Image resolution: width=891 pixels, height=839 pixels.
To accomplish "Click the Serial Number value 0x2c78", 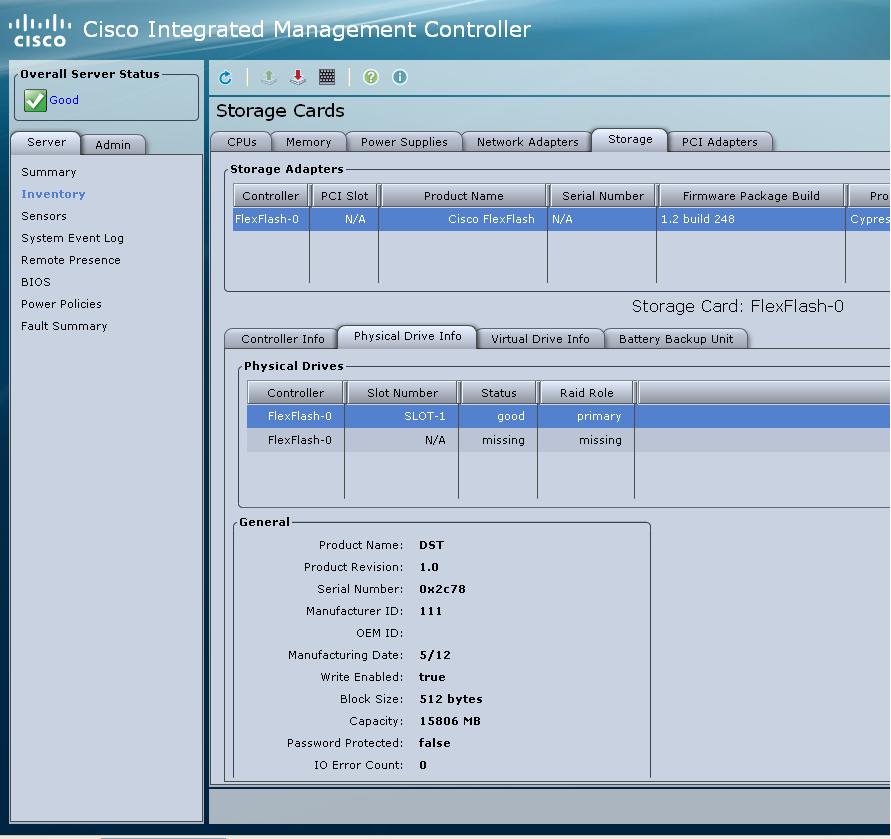I will 442,589.
